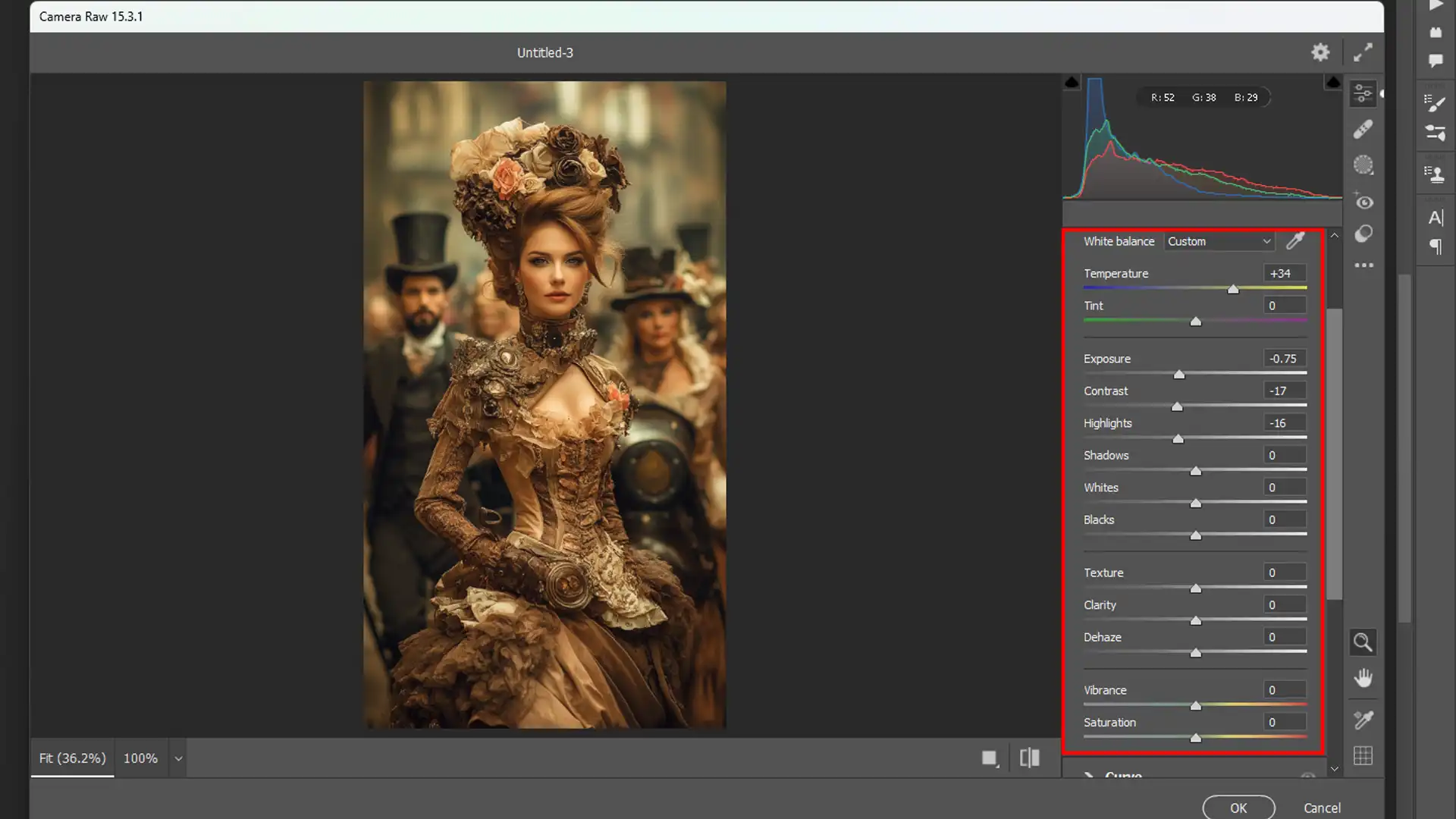
Task: Click the Whites slider handle
Action: point(1196,504)
